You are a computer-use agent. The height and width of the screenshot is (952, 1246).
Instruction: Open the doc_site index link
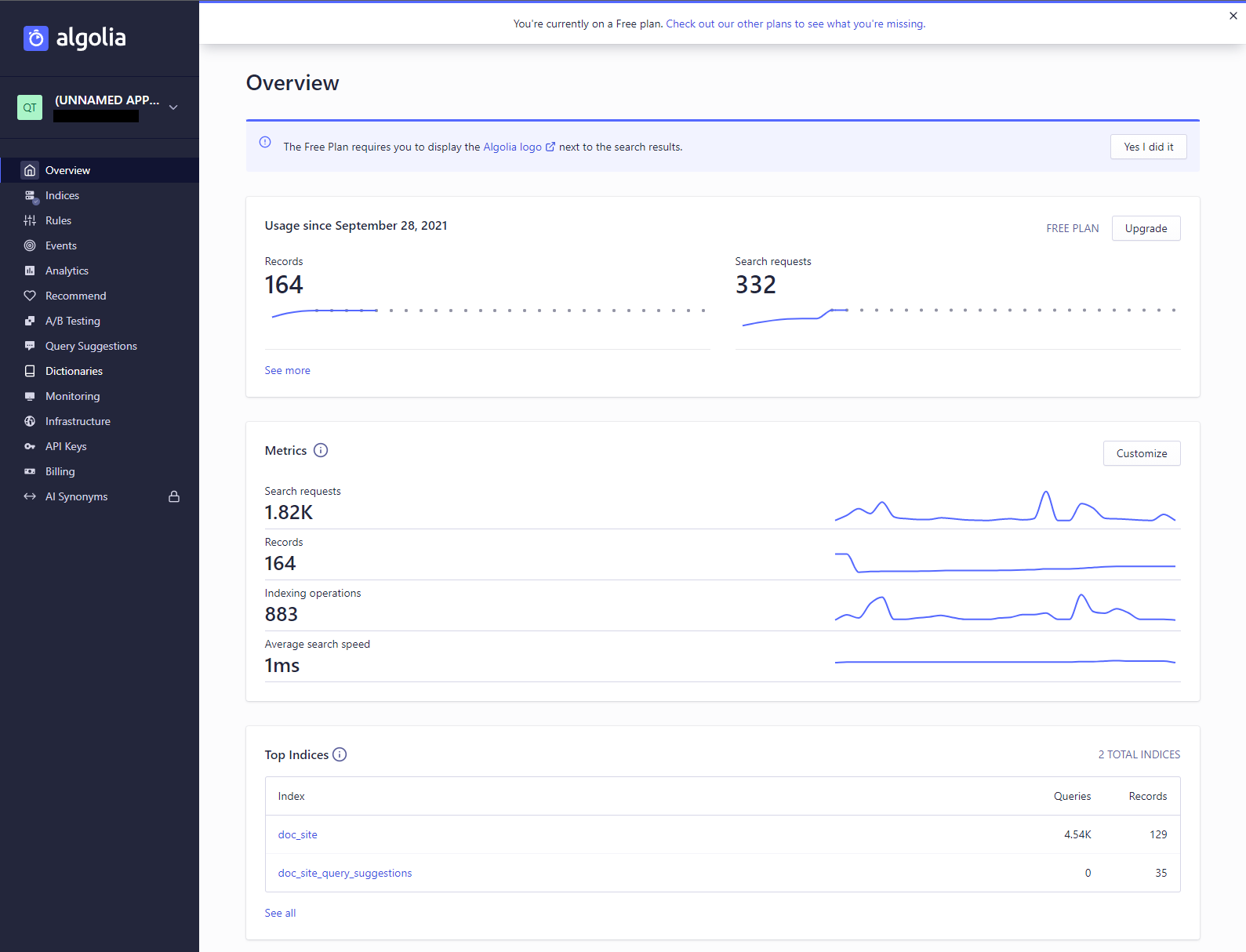coord(297,834)
